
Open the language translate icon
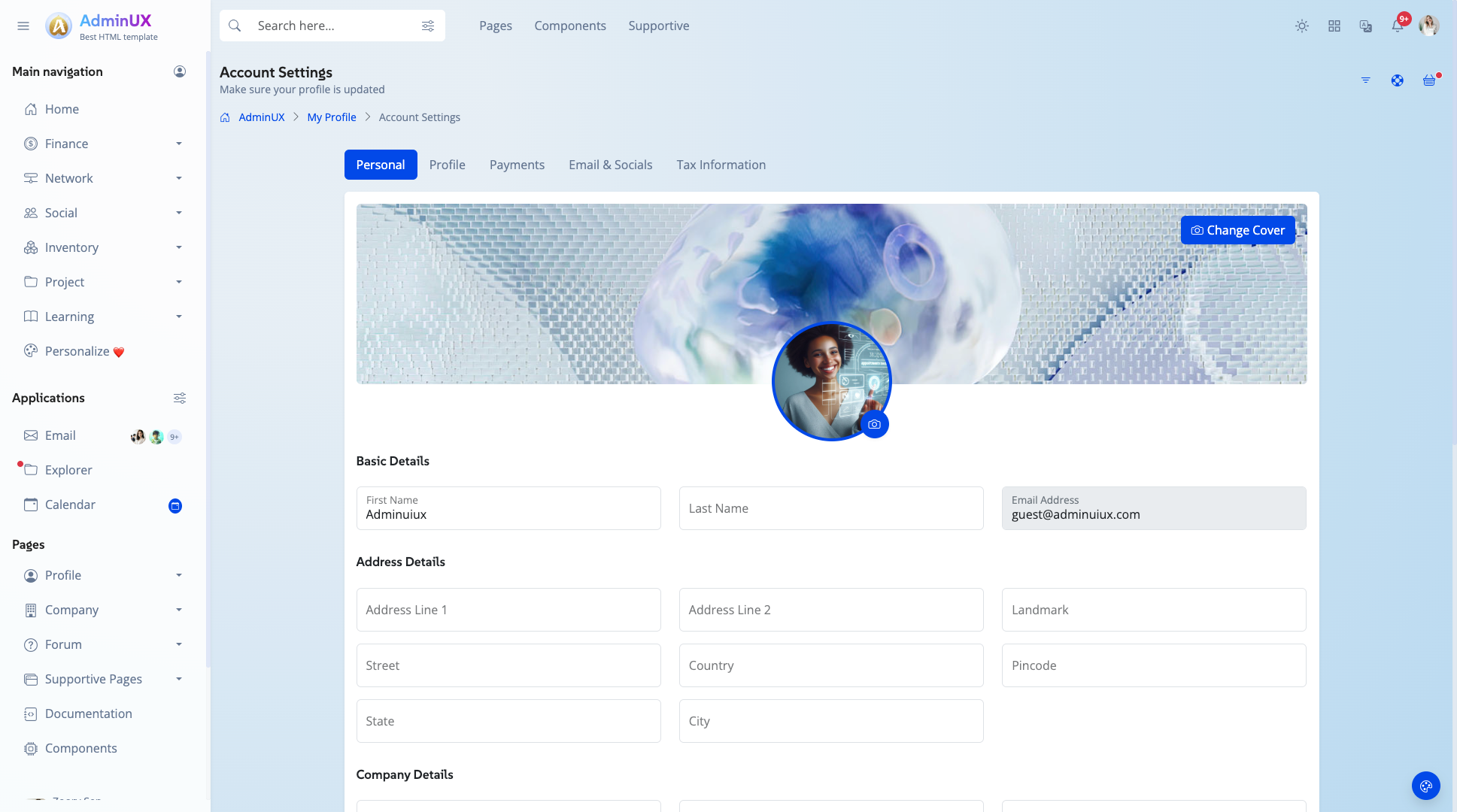1366,26
